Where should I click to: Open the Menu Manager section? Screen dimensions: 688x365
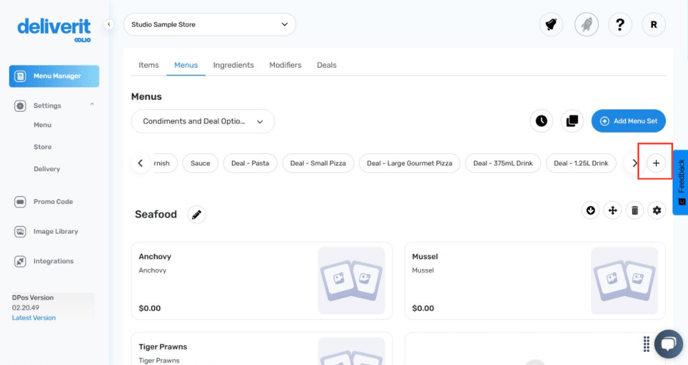[54, 76]
